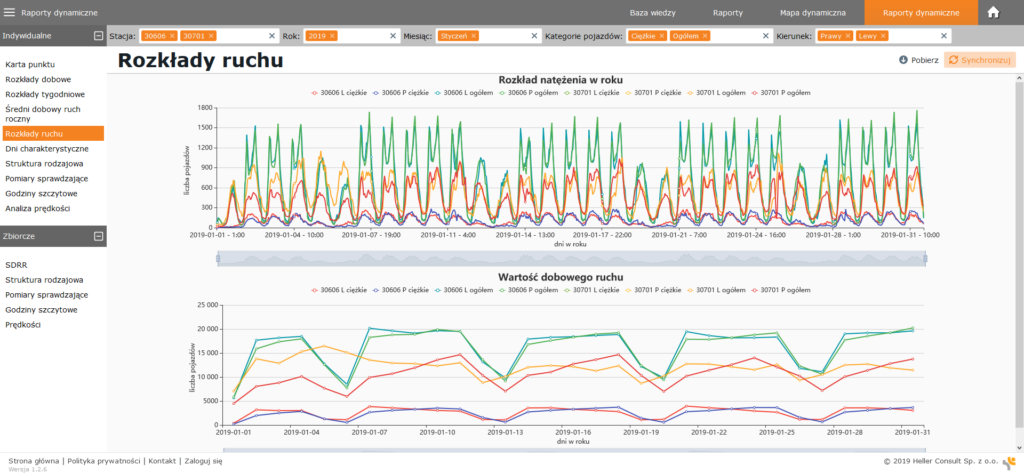
Task: Toggle 30701 P ogółem series in top chart legend
Action: pos(781,93)
